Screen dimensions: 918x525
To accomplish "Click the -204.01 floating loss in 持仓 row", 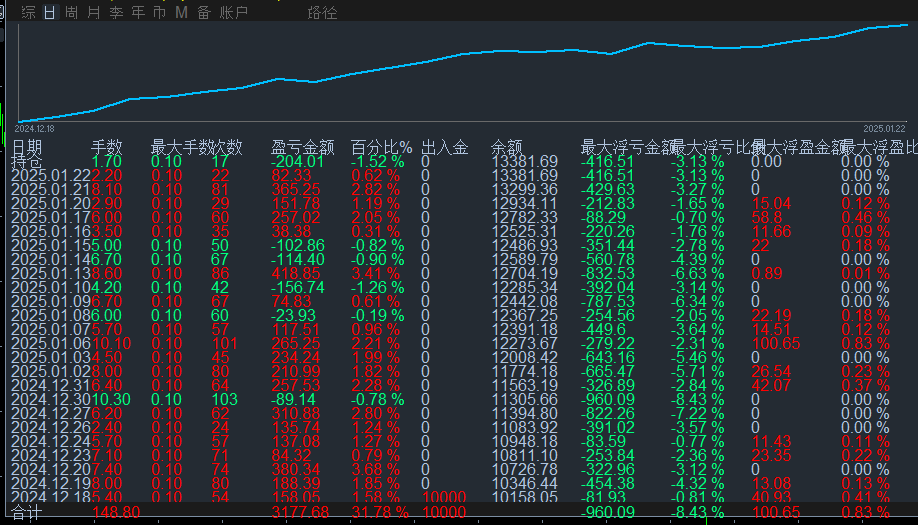I will [x=297, y=162].
